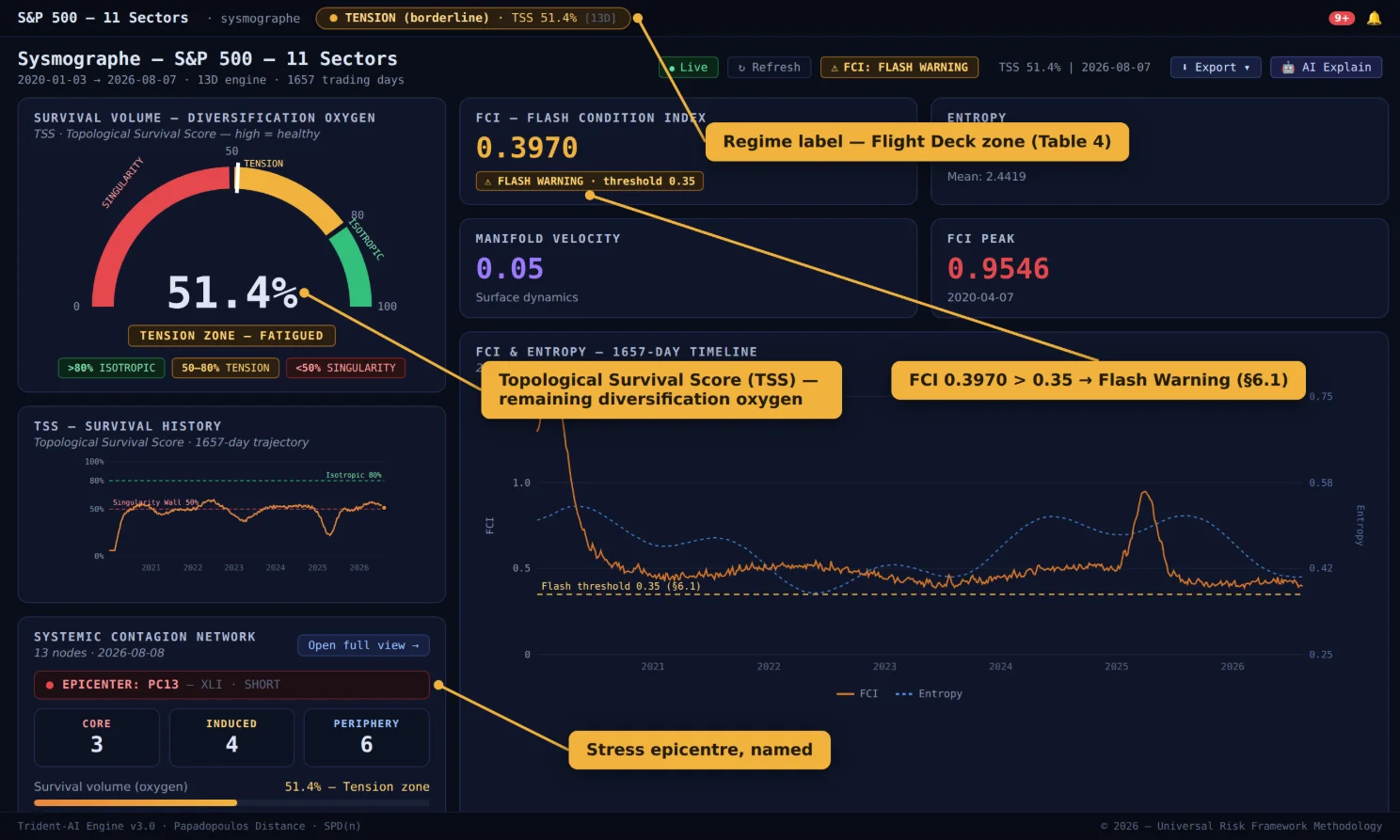
Task: Open full view of contagion network
Action: tap(363, 645)
